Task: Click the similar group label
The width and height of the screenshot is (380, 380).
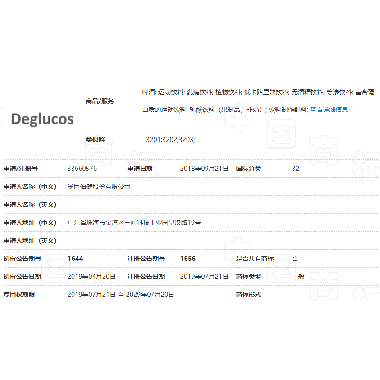Action: [95, 139]
